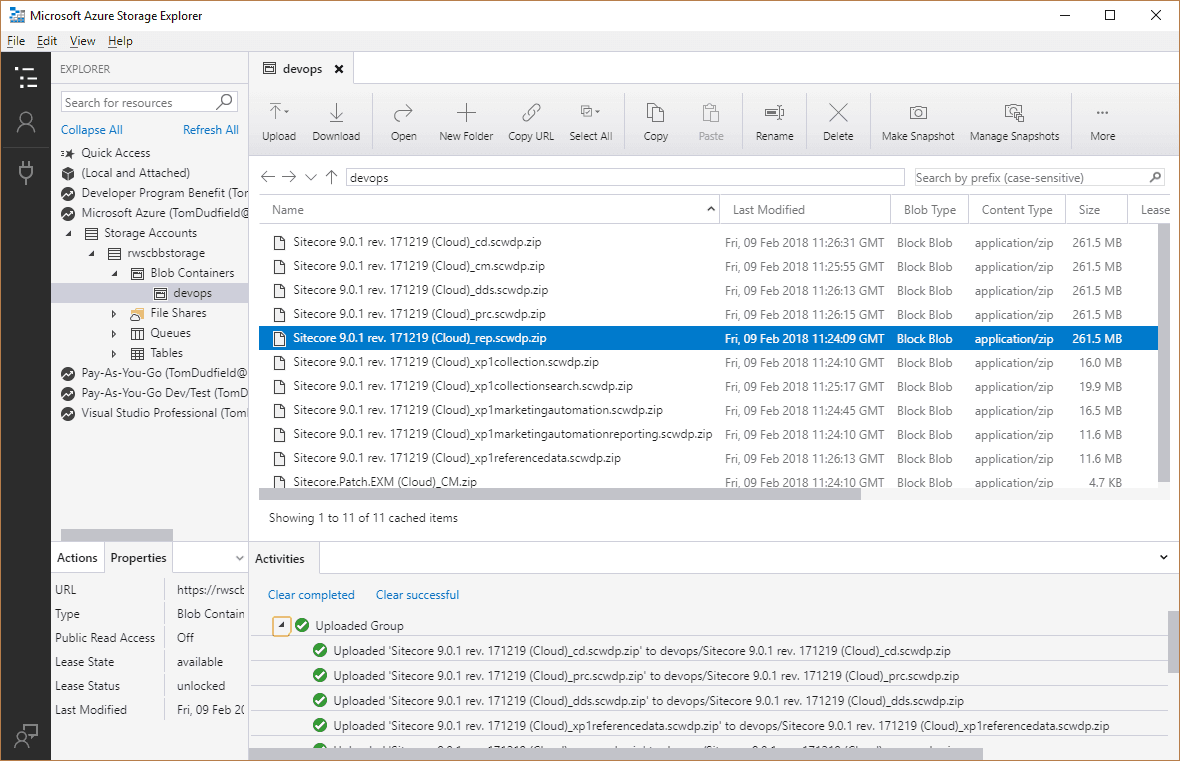
Task: Click the Upload toolbar button
Action: pyautogui.click(x=278, y=123)
